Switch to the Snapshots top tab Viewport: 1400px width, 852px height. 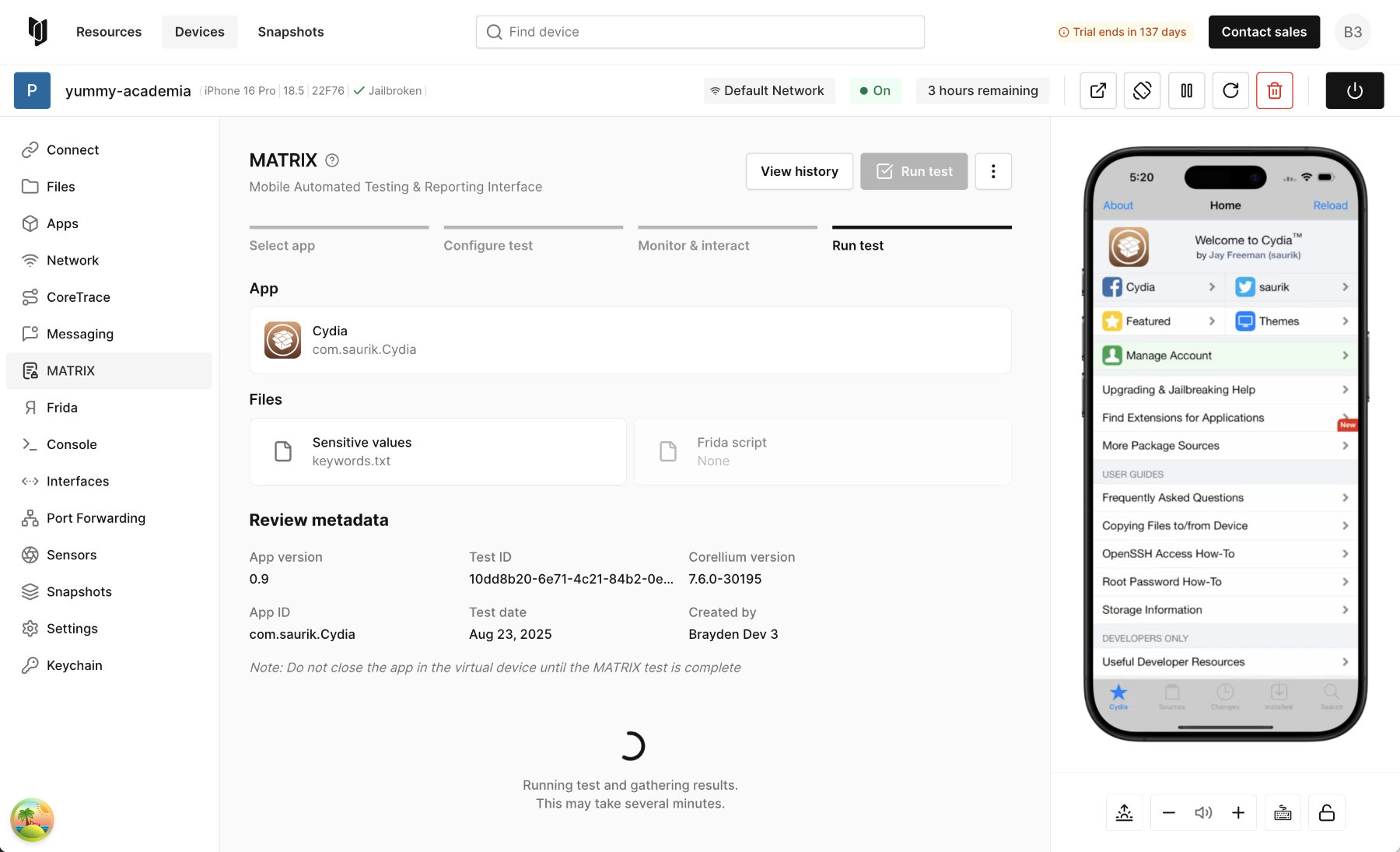pyautogui.click(x=290, y=32)
